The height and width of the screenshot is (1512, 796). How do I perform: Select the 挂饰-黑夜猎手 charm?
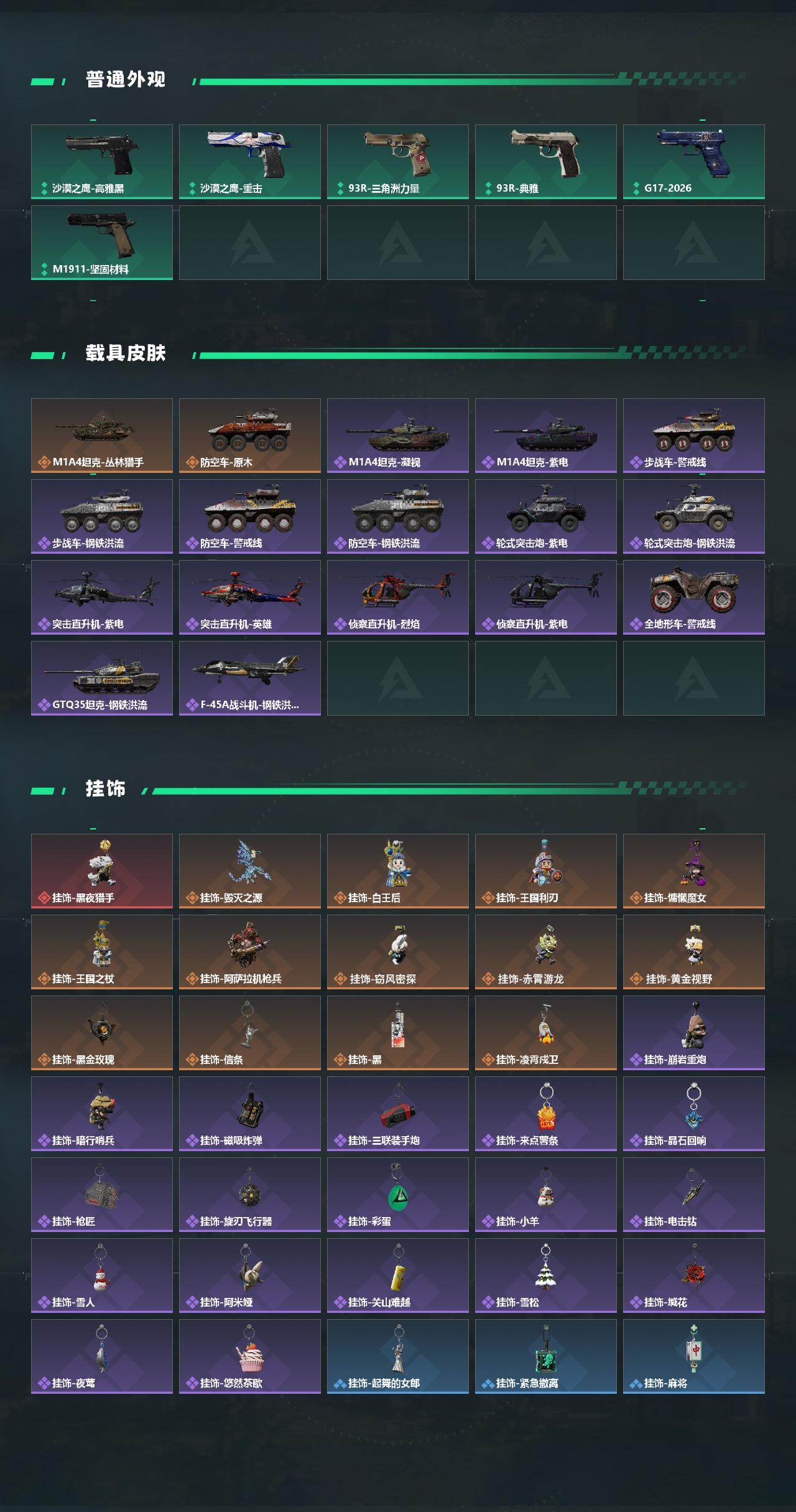tap(102, 871)
